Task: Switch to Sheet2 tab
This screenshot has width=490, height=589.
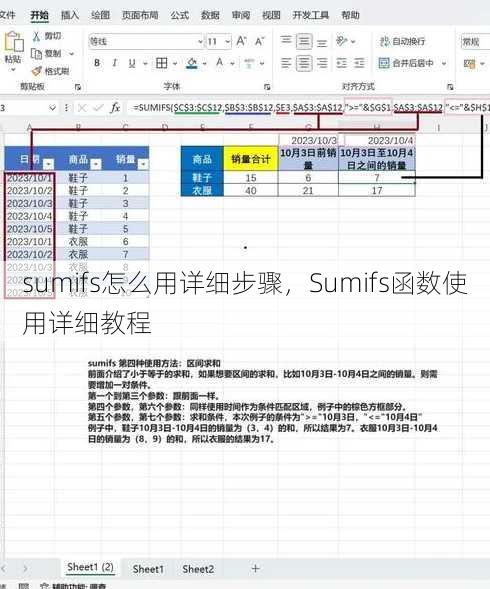Action: click(x=198, y=569)
